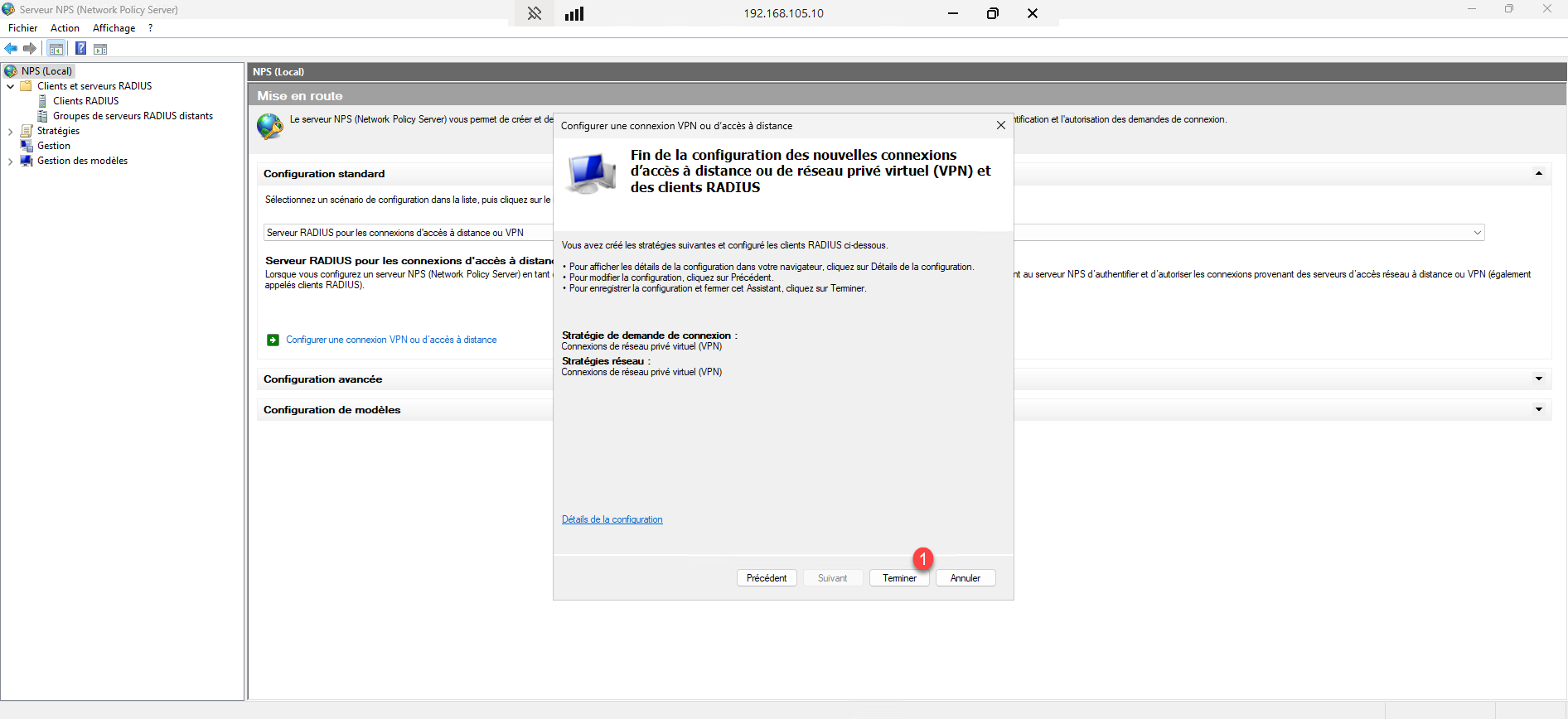Image resolution: width=1568 pixels, height=719 pixels.
Task: Expand the Gestion des modèles tree node
Action: (x=10, y=162)
